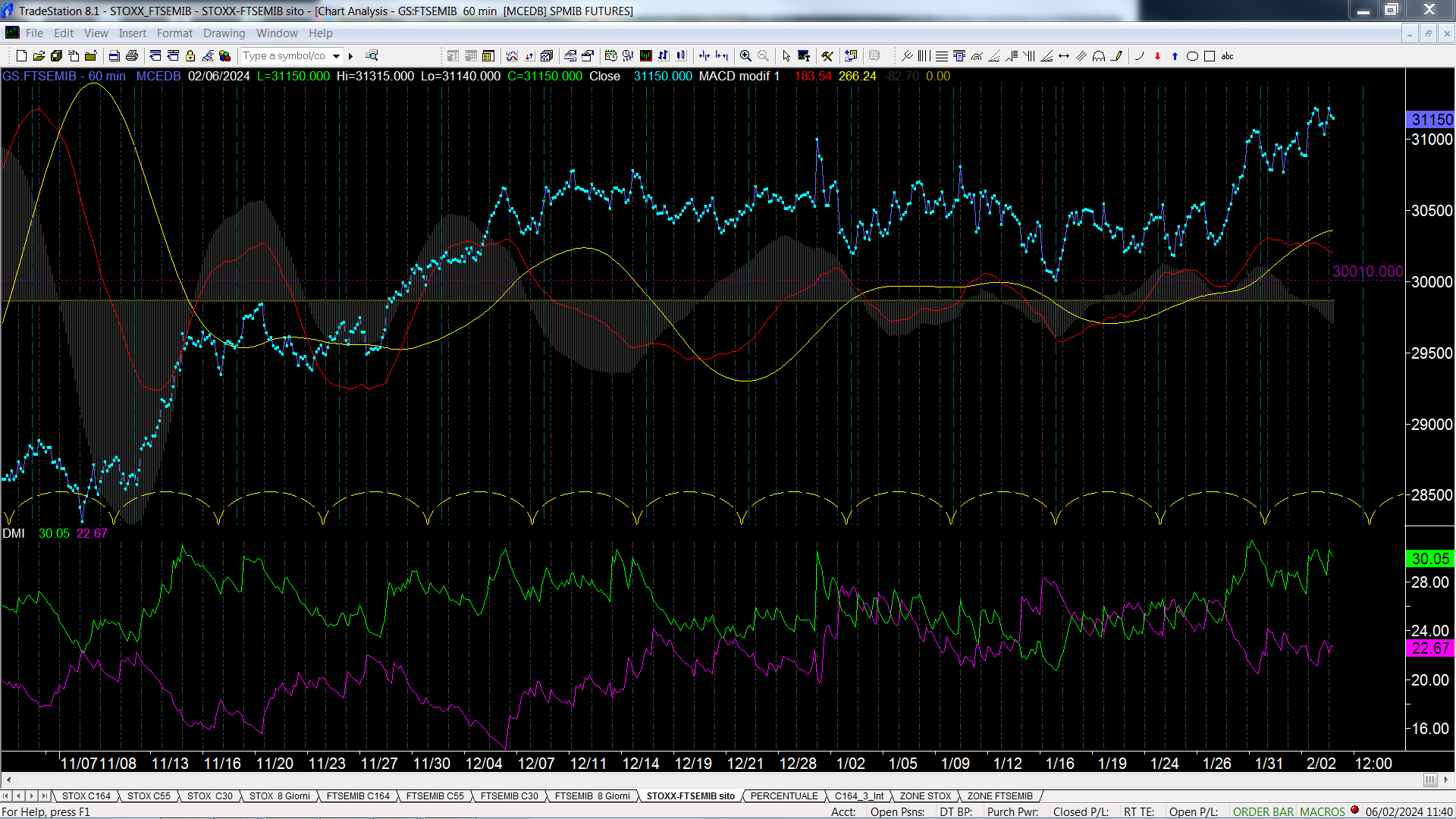Select the pointer arrow tool
Screen dimensions: 1456x819
pos(786,56)
